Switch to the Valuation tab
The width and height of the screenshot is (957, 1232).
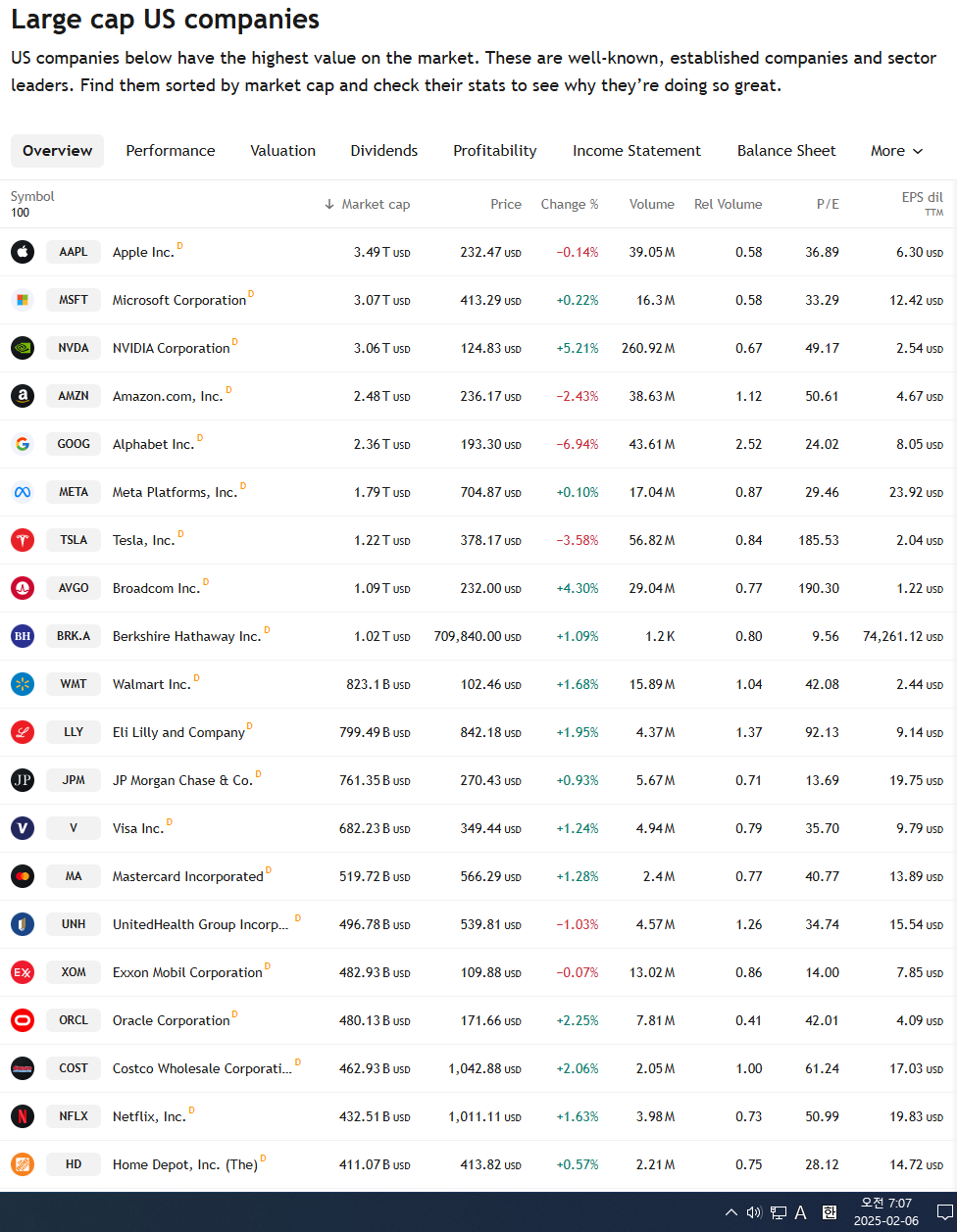282,151
